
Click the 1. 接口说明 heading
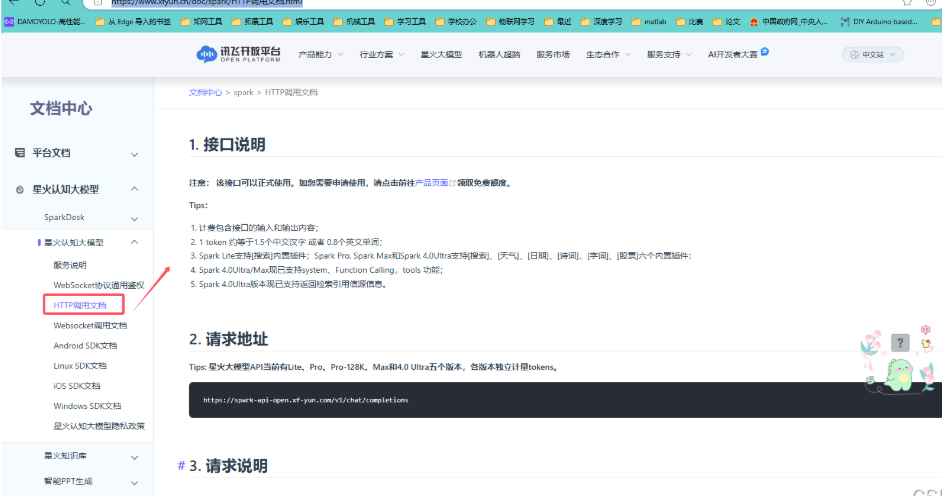pos(227,145)
